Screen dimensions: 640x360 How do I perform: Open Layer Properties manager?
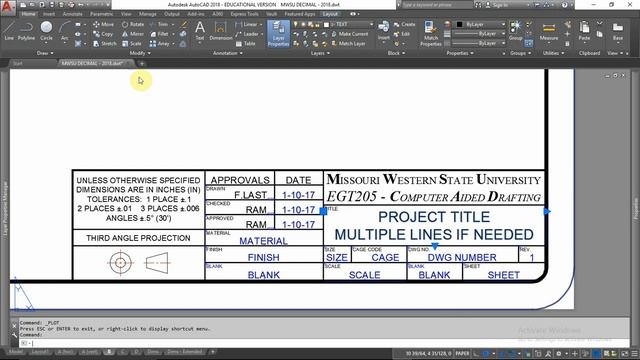pos(278,33)
